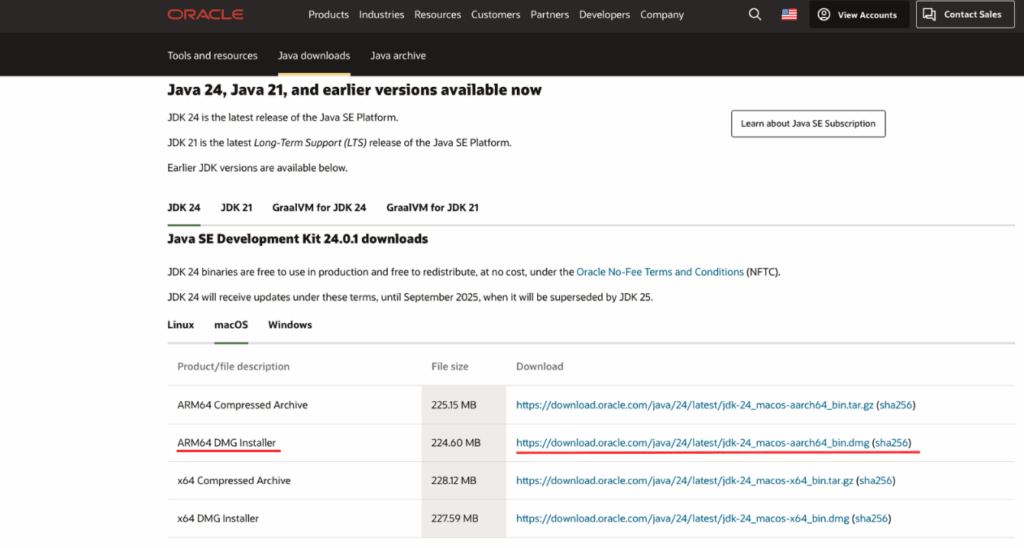Download the ARM64 DMG Installer link
The image size is (1024, 548).
692,443
